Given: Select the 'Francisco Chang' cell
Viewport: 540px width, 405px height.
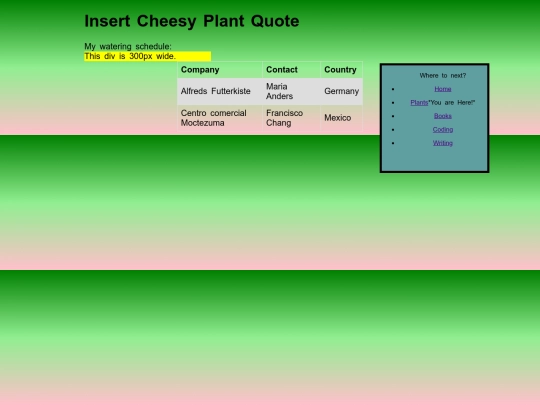Looking at the screenshot, I should (291, 118).
